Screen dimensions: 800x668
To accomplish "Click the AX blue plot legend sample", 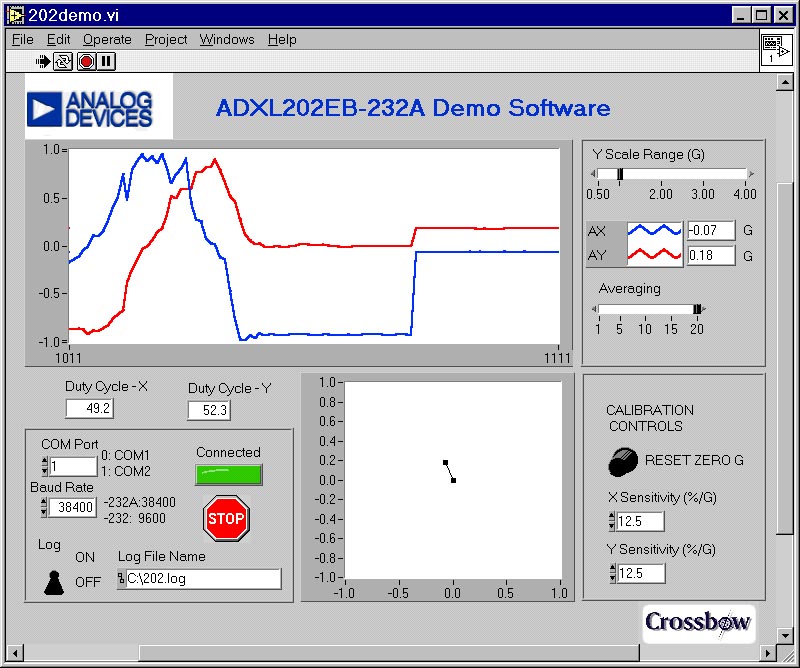I will pos(654,231).
